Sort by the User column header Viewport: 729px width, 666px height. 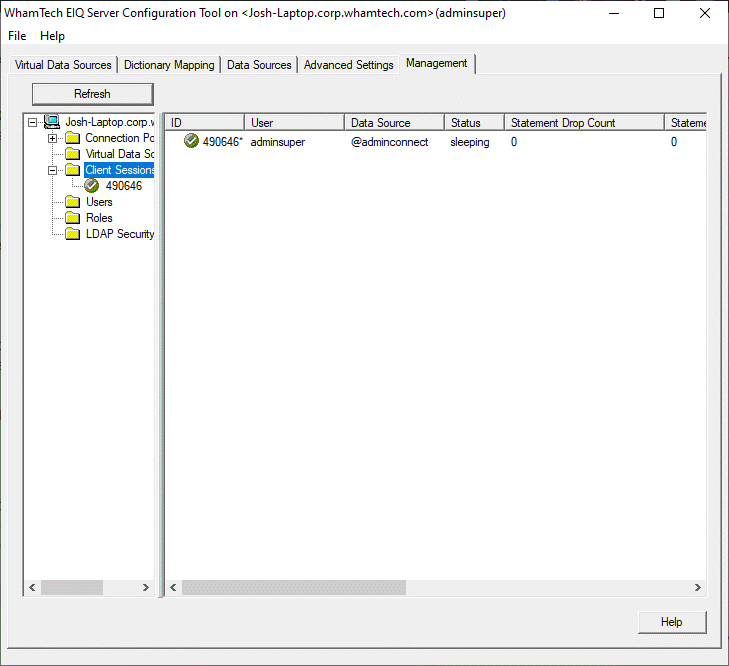pos(294,123)
